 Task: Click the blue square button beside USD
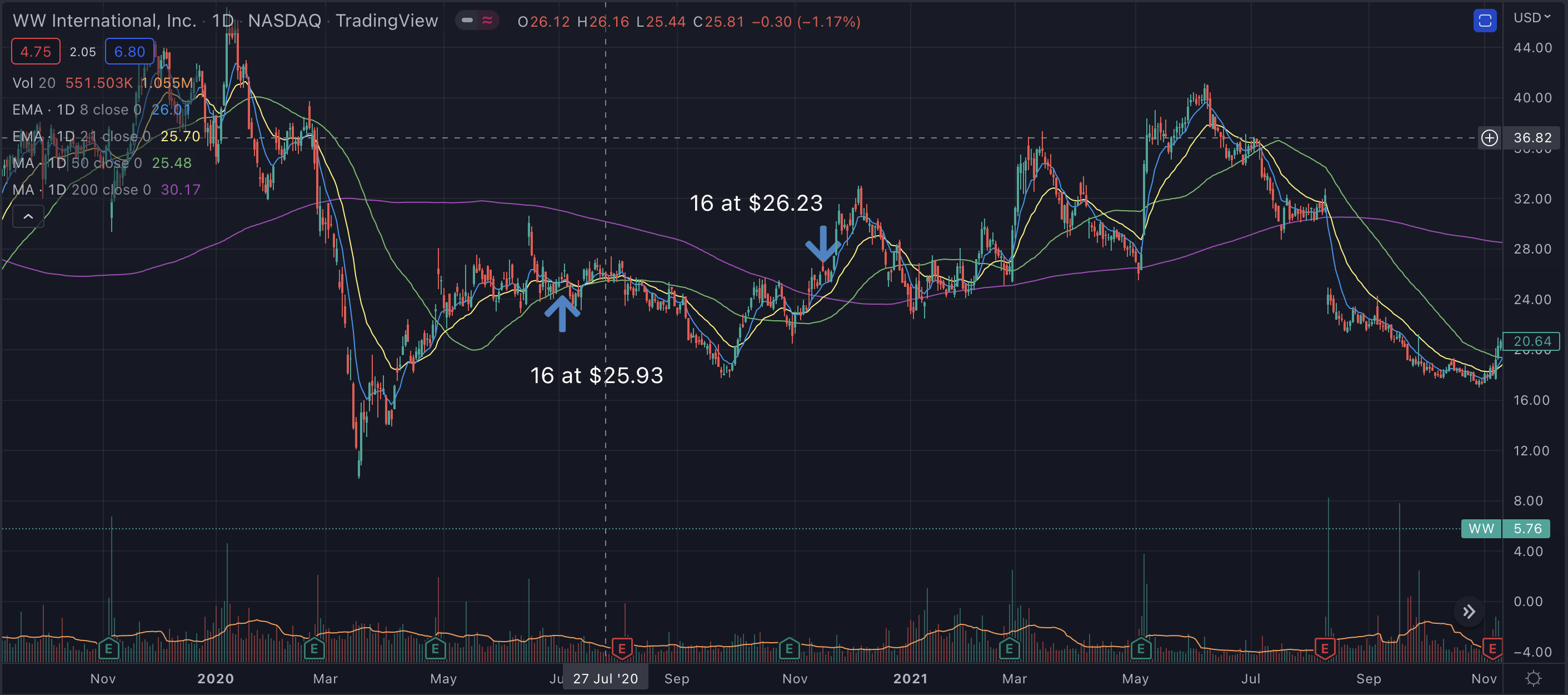(1485, 21)
